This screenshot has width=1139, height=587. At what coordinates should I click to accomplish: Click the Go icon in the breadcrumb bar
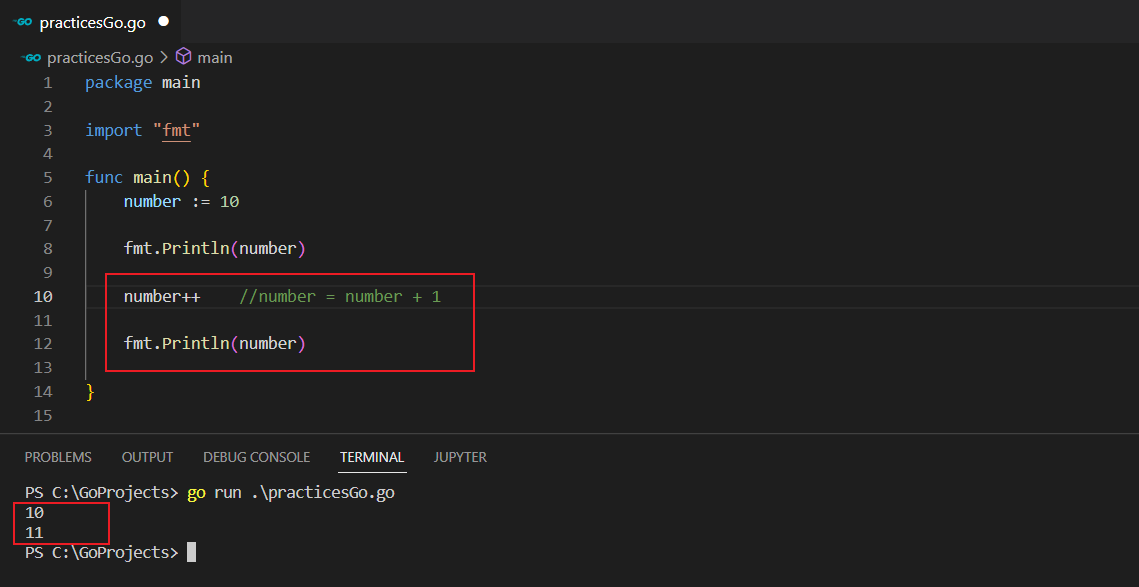click(32, 58)
